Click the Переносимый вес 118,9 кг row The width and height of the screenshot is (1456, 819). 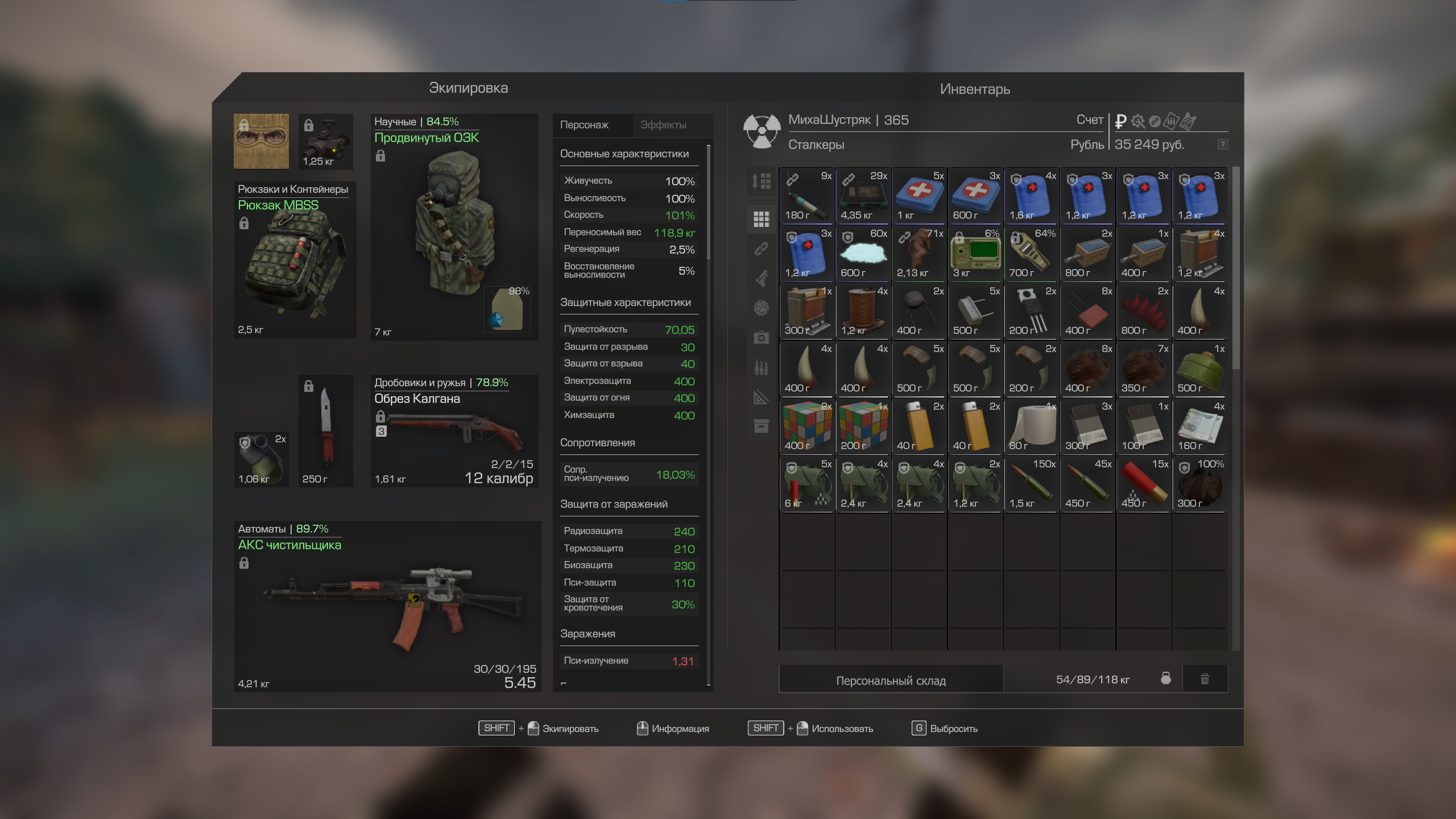coord(629,233)
